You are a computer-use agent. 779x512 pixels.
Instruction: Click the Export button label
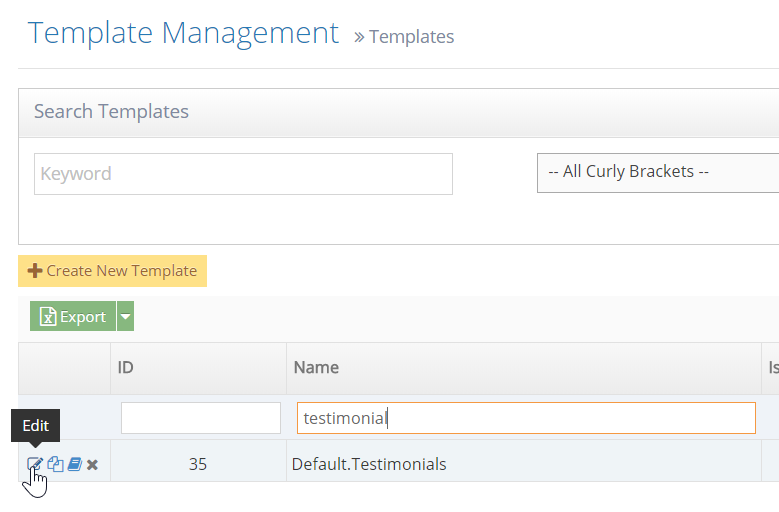click(x=82, y=317)
